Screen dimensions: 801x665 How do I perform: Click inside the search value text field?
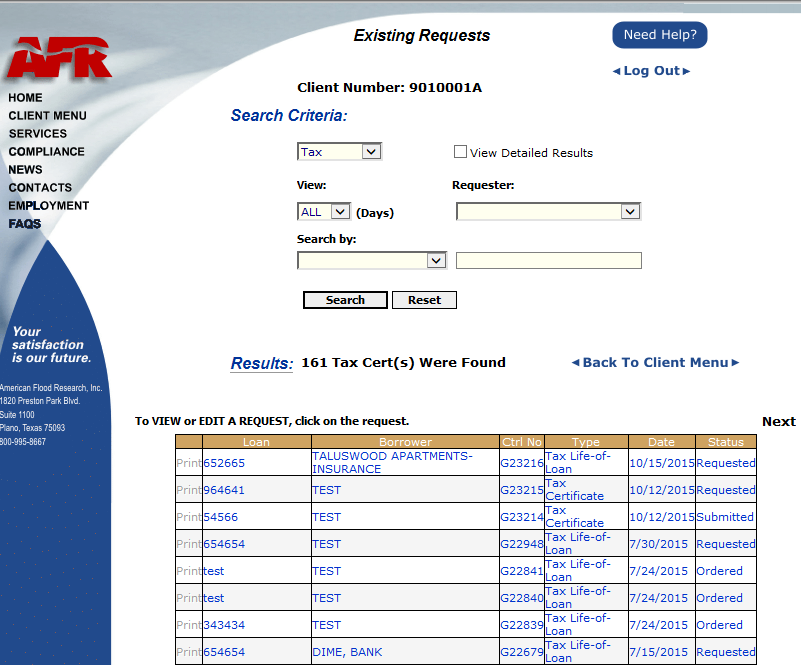click(x=548, y=260)
